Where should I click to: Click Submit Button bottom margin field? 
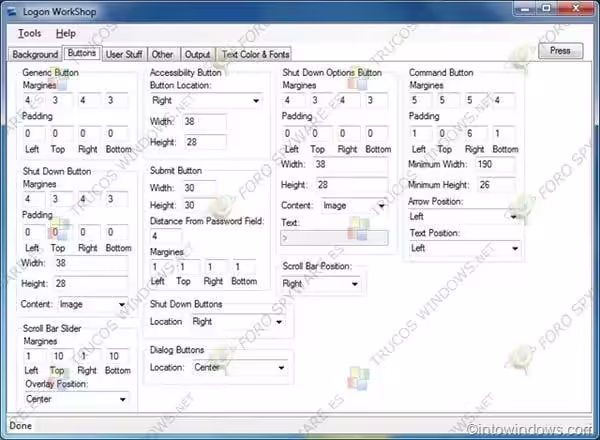(244, 267)
